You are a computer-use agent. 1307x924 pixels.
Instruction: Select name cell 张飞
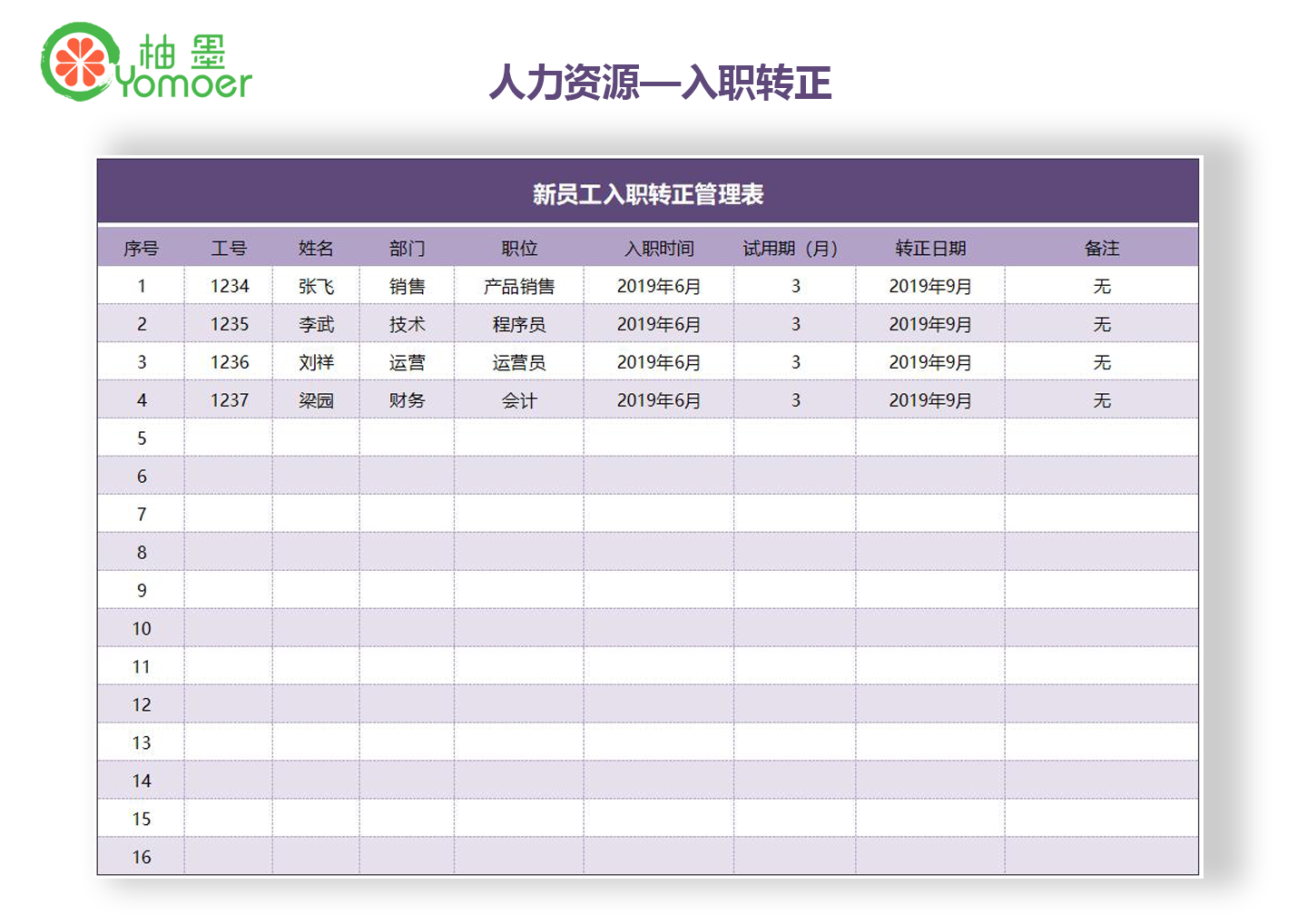point(316,286)
